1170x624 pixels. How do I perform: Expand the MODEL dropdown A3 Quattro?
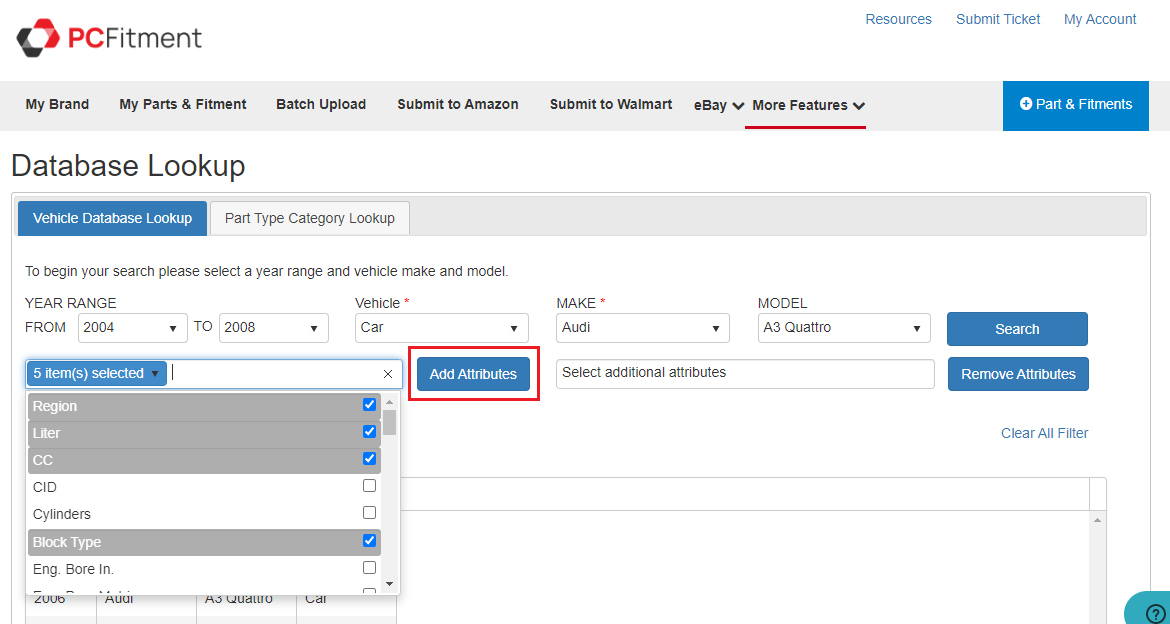[844, 328]
